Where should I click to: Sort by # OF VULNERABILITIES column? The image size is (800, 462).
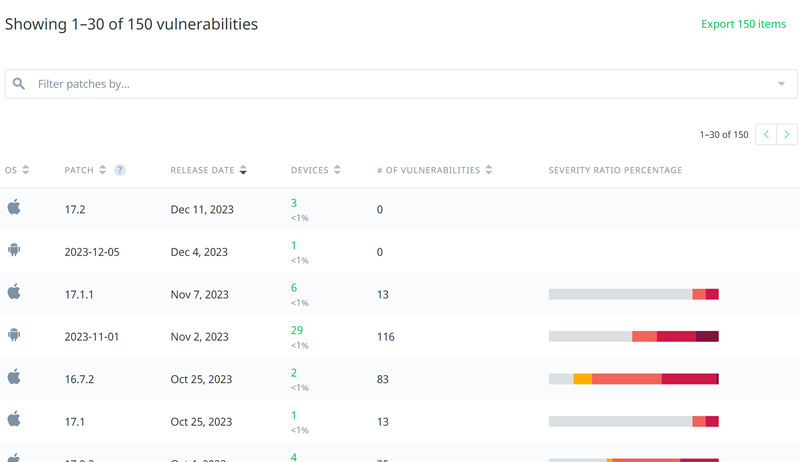[x=434, y=170]
